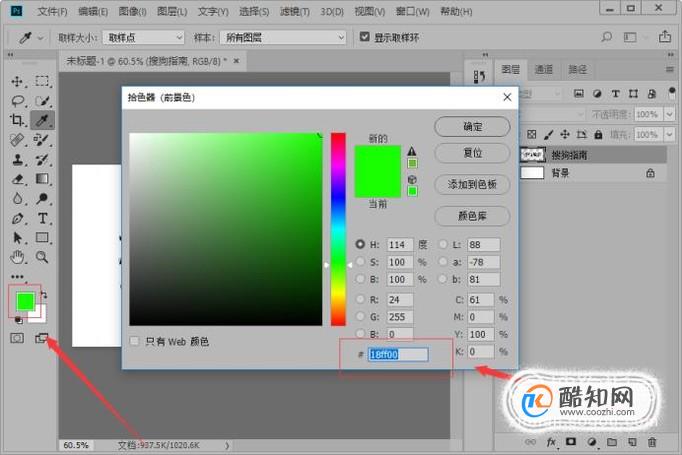This screenshot has width=682, height=455.
Task: Open the Edit Toolbar three-dots menu
Action: 17,277
